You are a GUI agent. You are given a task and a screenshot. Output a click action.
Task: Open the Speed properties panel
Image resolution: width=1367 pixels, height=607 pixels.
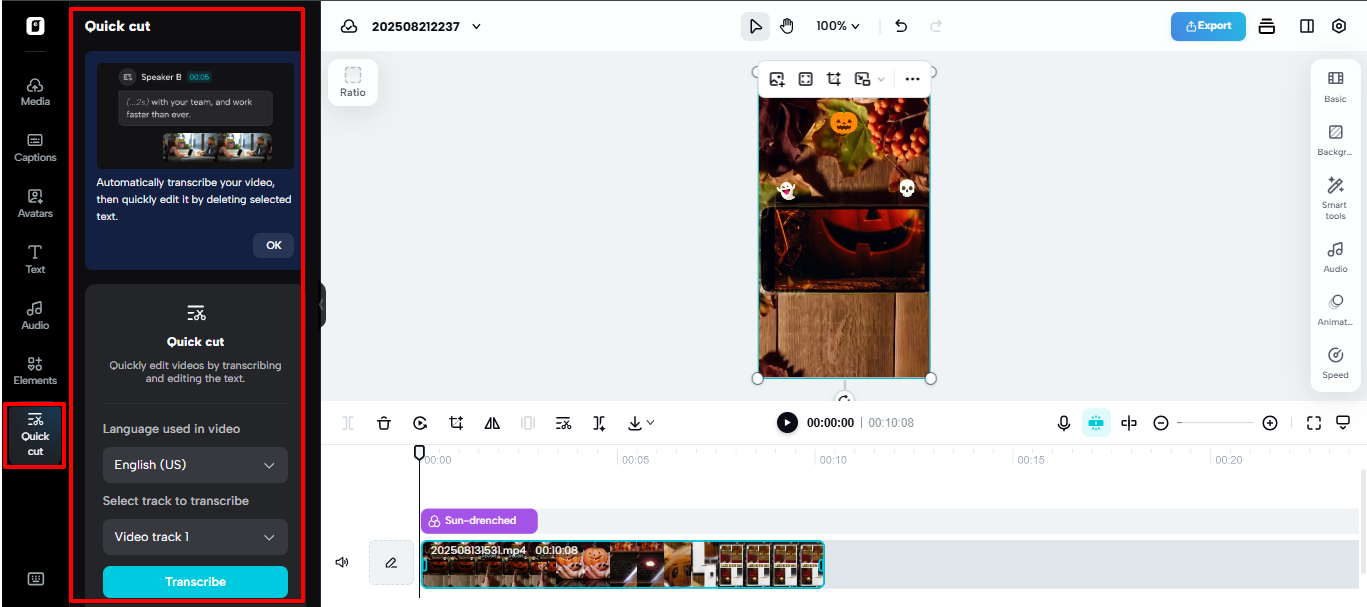[x=1335, y=364]
